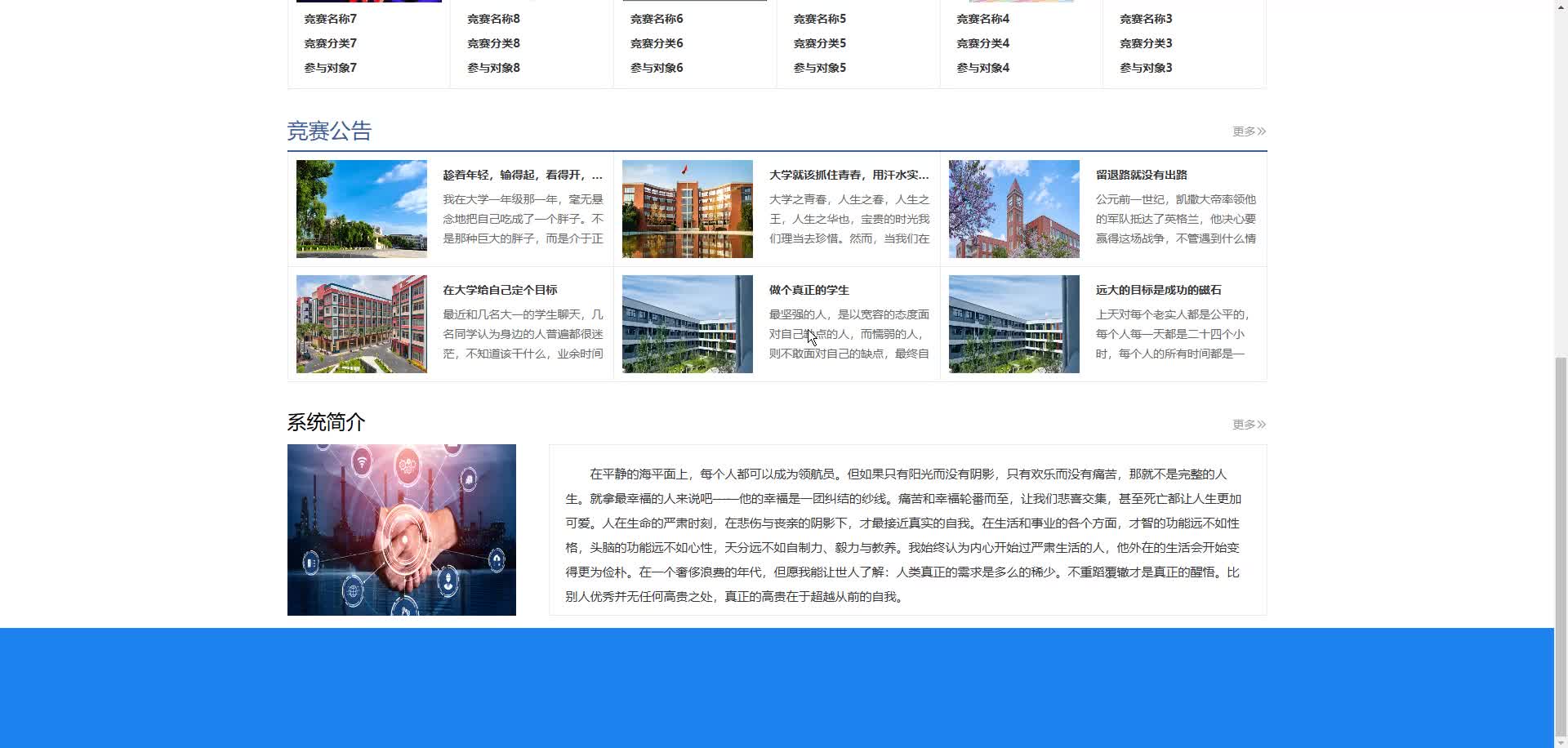This screenshot has height=748, width=1568.
Task: Click the page vertical scrollbar thumb
Action: point(1561,545)
